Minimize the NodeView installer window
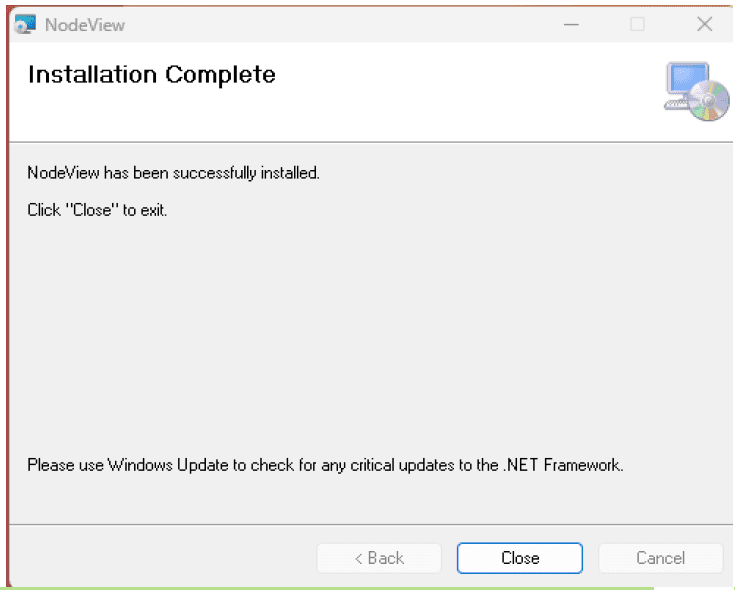The image size is (735, 590). 571,24
